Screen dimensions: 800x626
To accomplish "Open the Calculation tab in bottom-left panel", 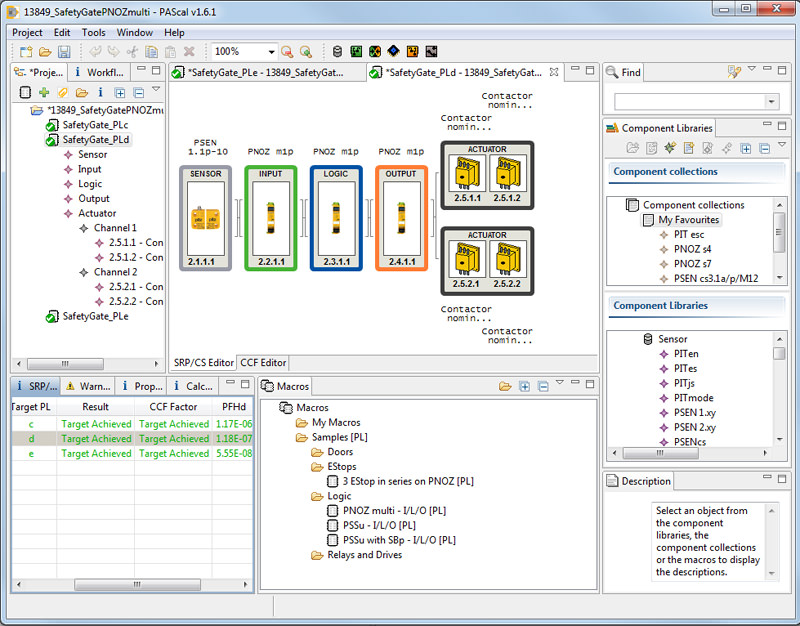I will click(193, 386).
